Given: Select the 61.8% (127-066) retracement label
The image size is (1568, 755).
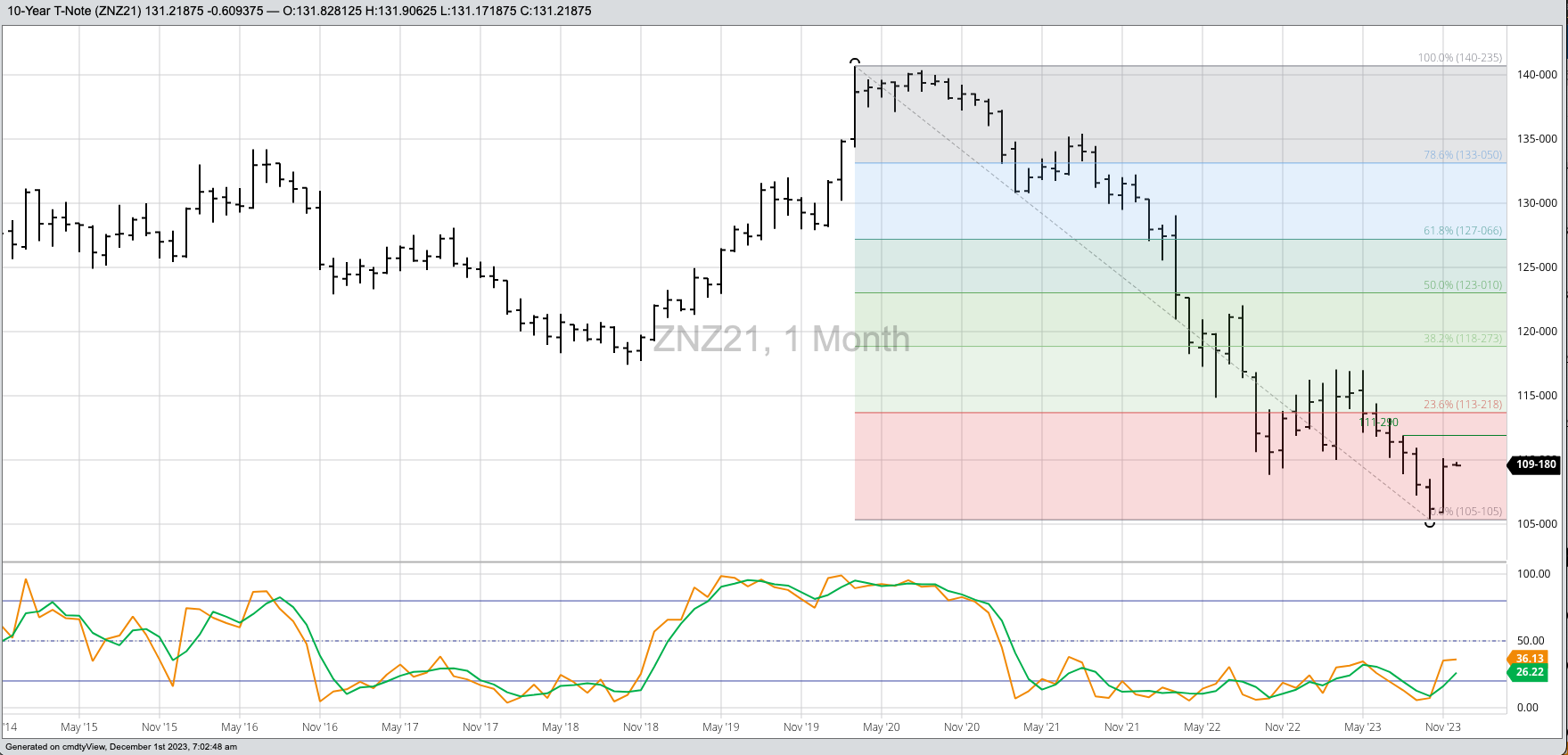Looking at the screenshot, I should click(1462, 231).
